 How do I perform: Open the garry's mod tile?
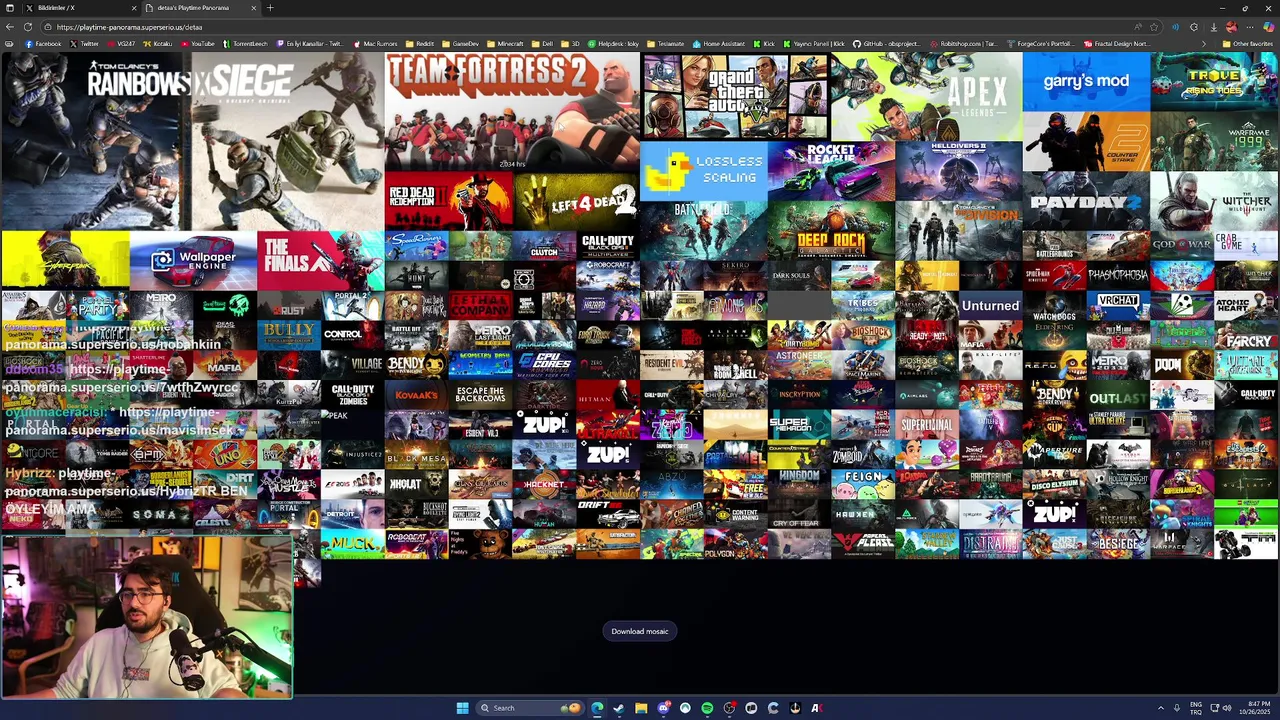pos(1086,81)
